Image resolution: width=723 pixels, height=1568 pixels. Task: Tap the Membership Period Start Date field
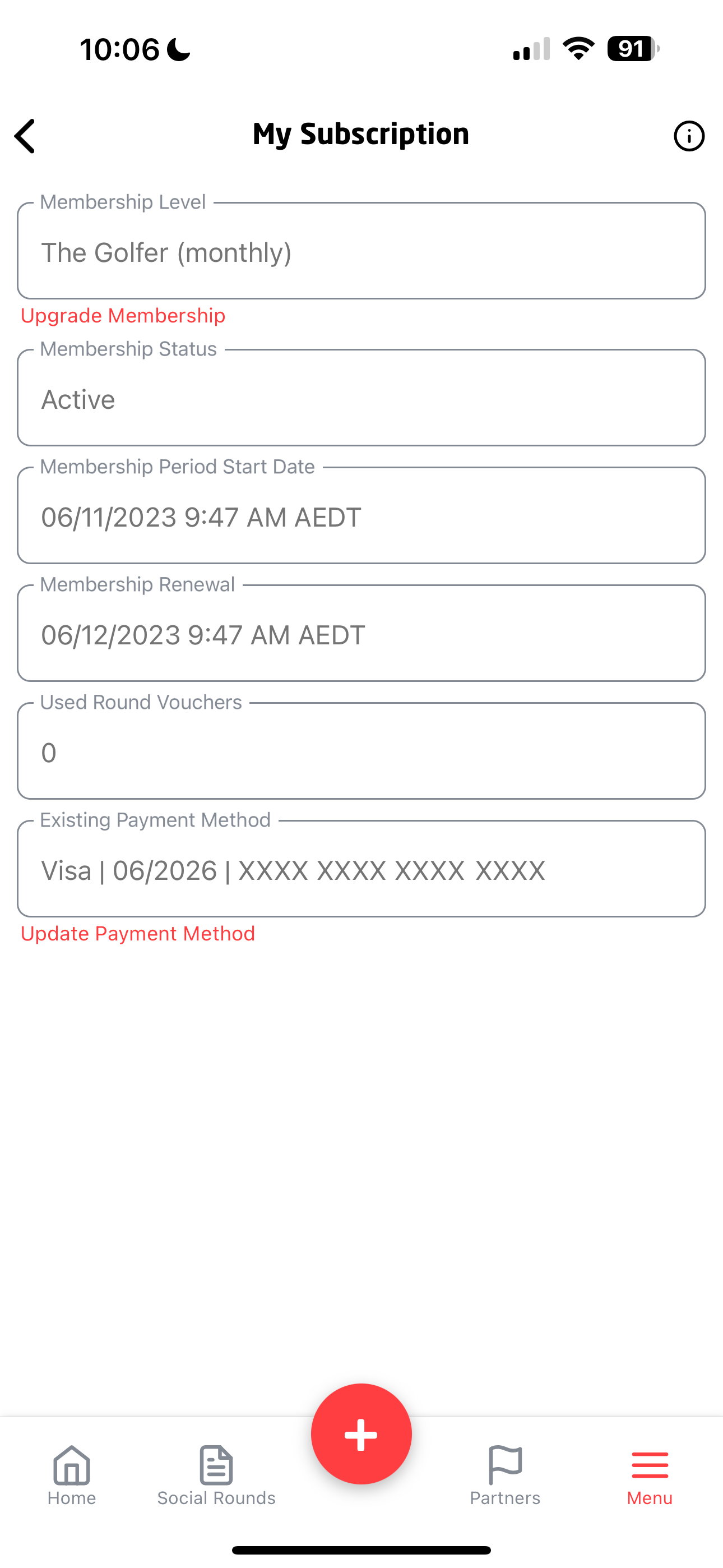tap(361, 515)
